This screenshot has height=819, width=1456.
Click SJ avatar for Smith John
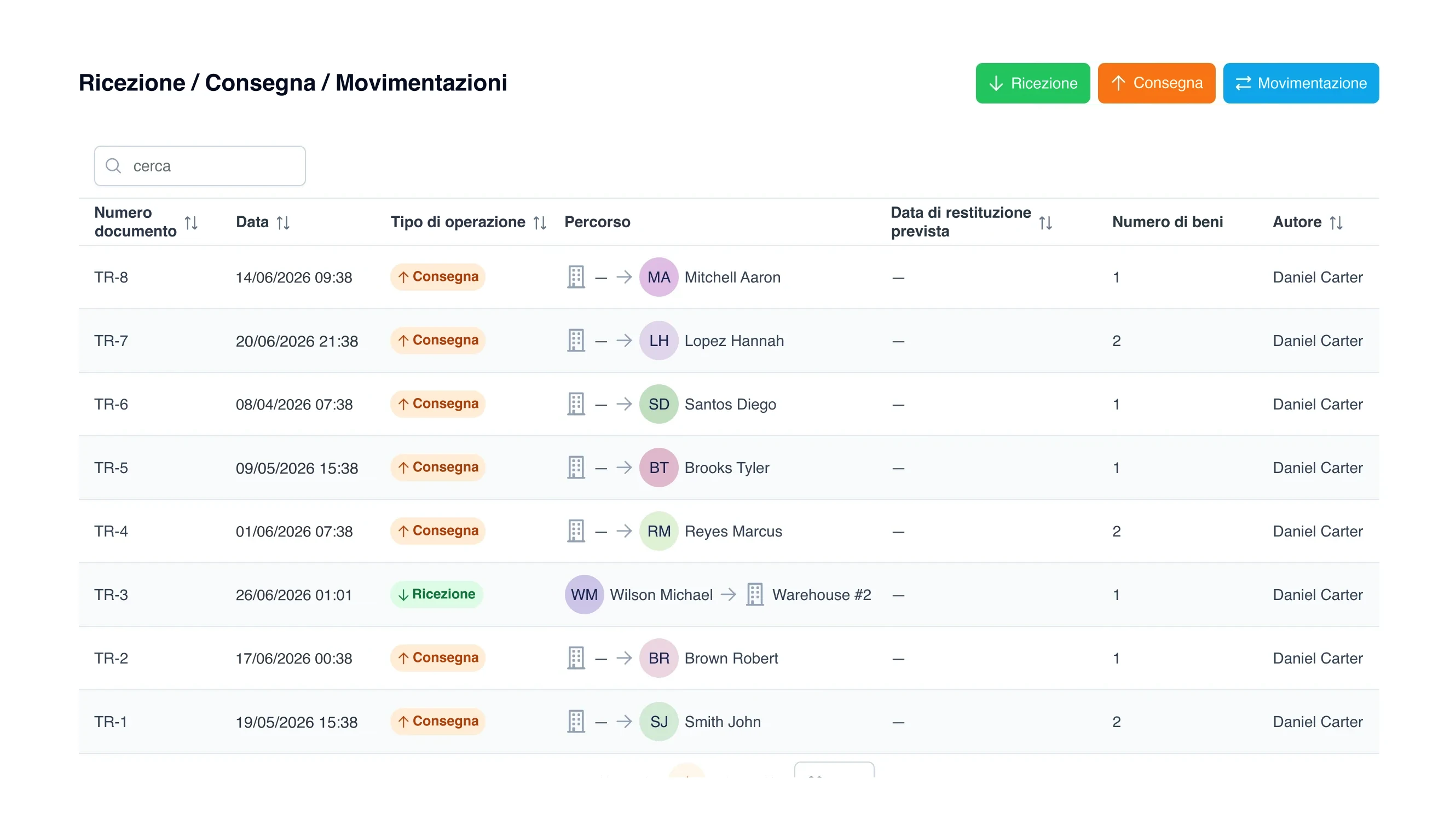coord(658,721)
